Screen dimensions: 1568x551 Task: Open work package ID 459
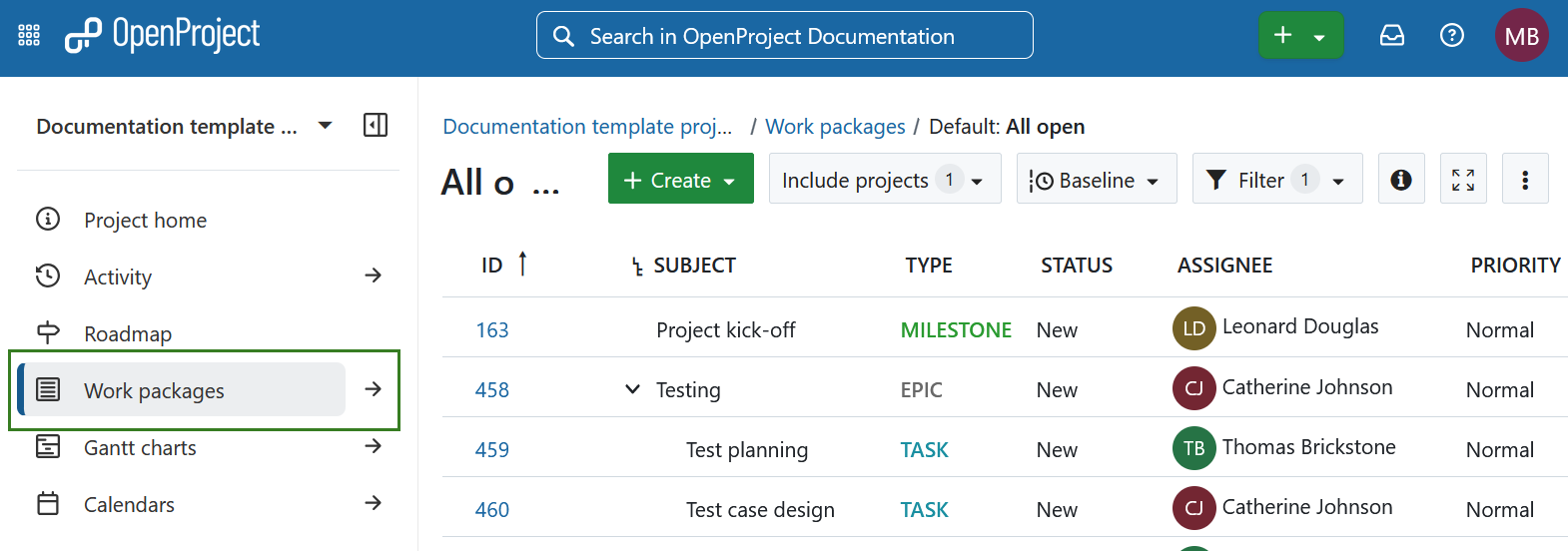coord(492,449)
